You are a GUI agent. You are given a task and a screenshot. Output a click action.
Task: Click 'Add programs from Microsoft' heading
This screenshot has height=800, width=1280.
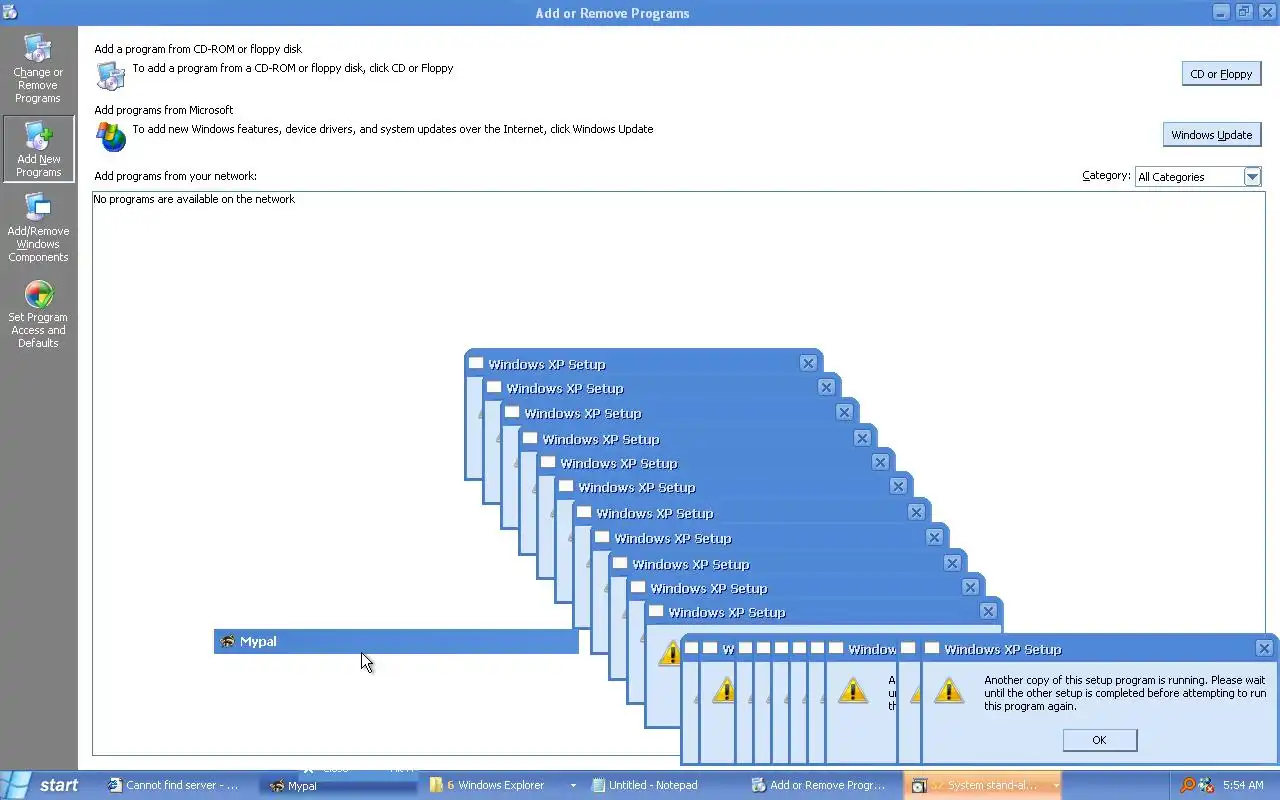164,110
